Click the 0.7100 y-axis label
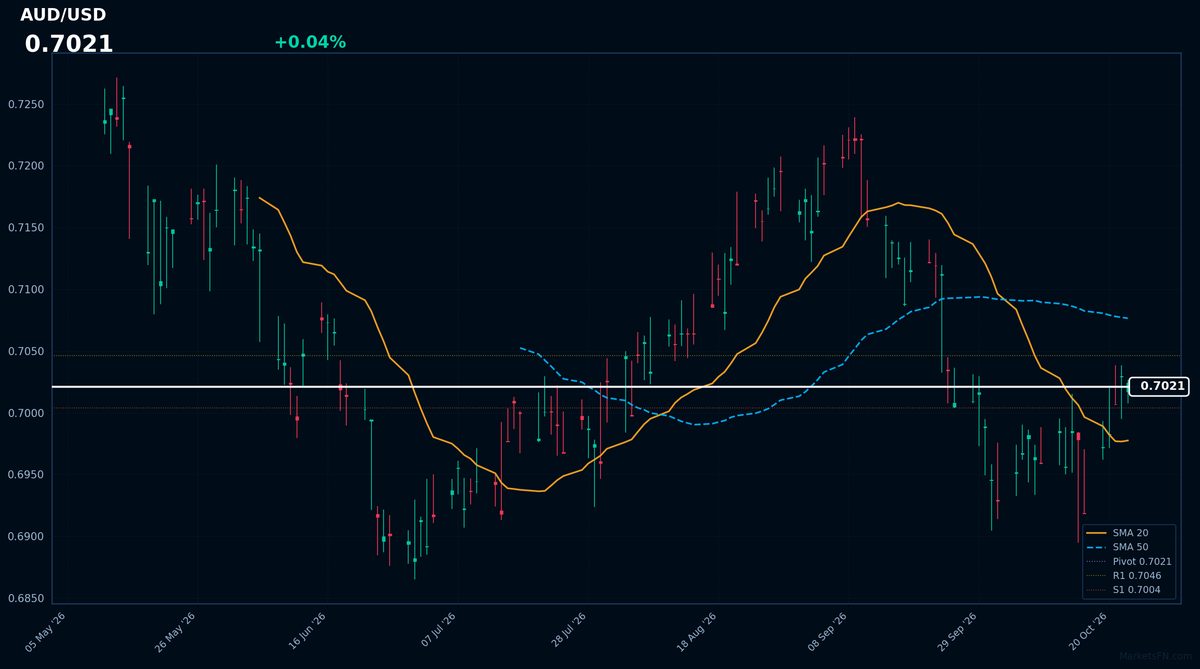 (25, 290)
